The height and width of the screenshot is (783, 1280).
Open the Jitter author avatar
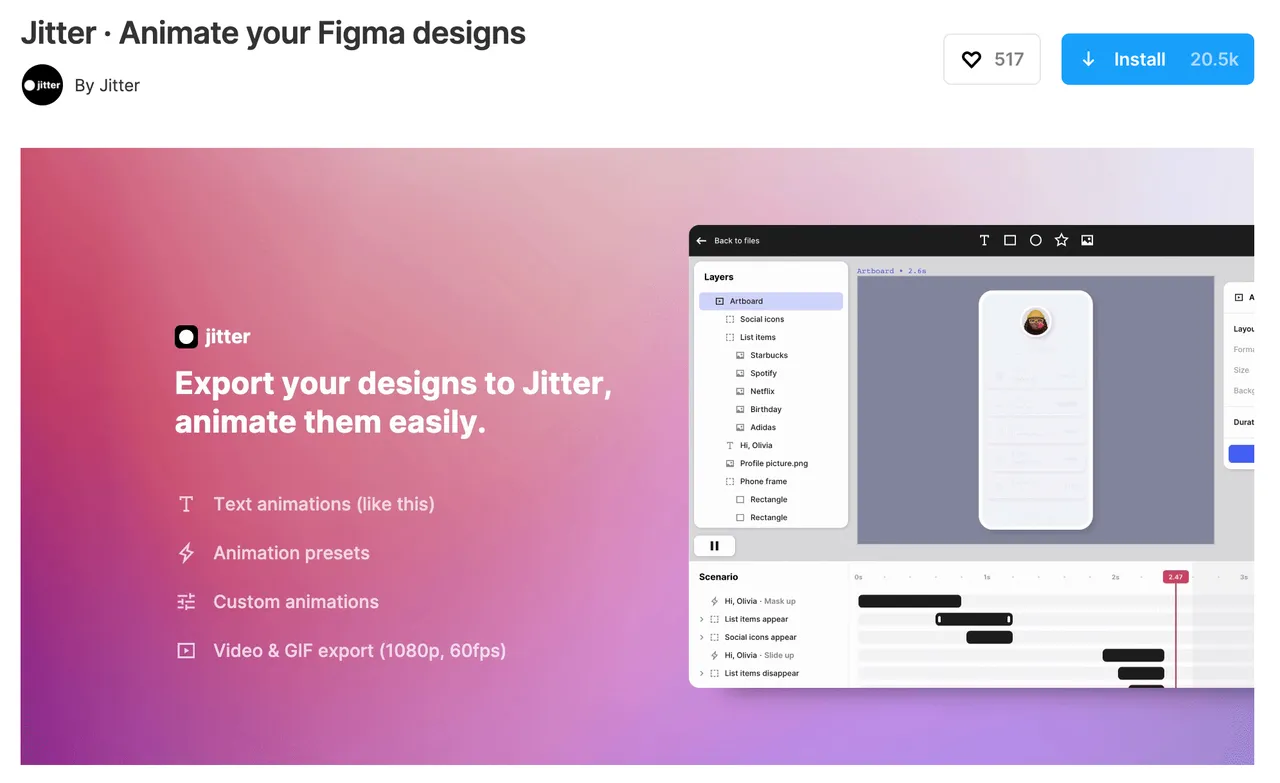tap(42, 85)
